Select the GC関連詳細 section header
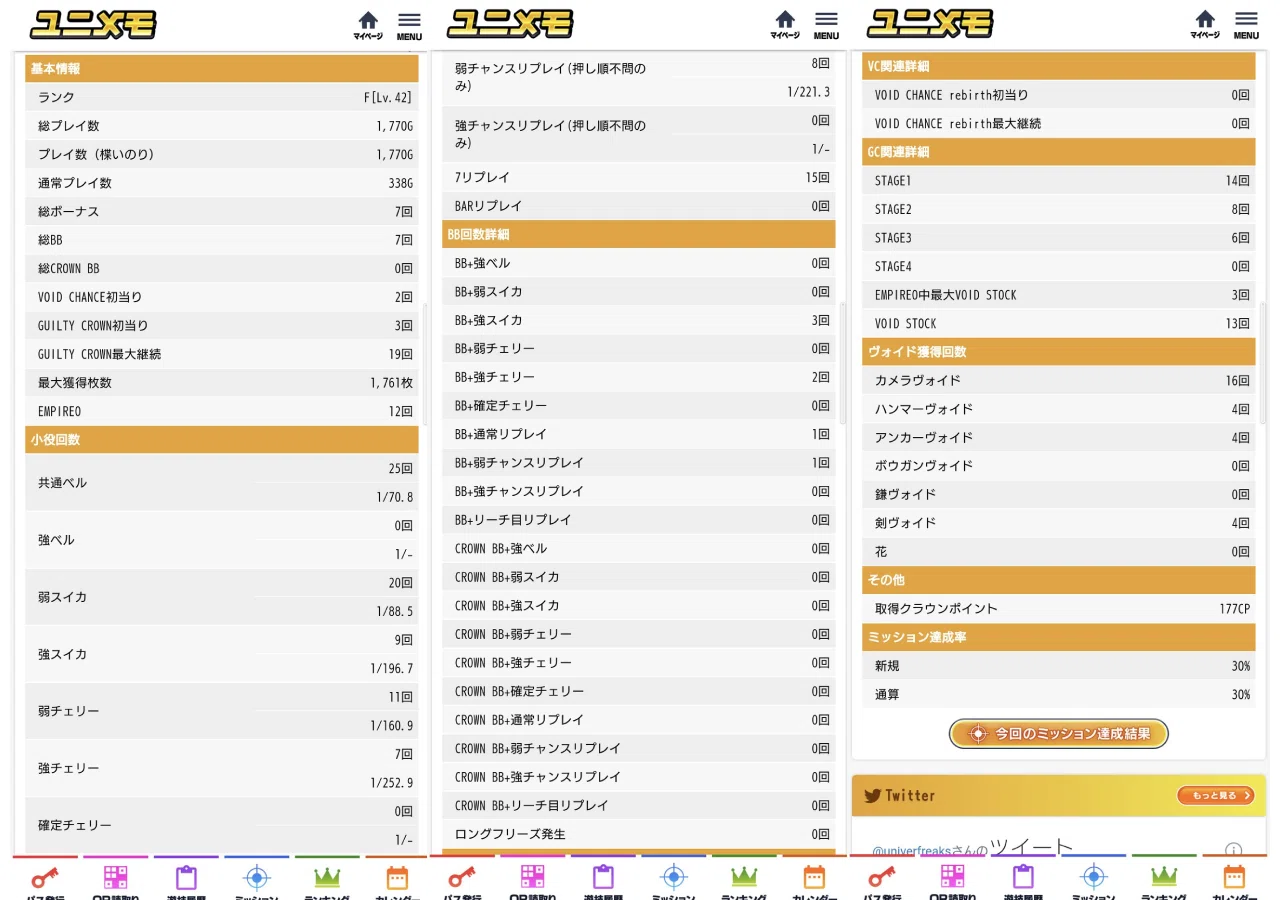 [1059, 152]
